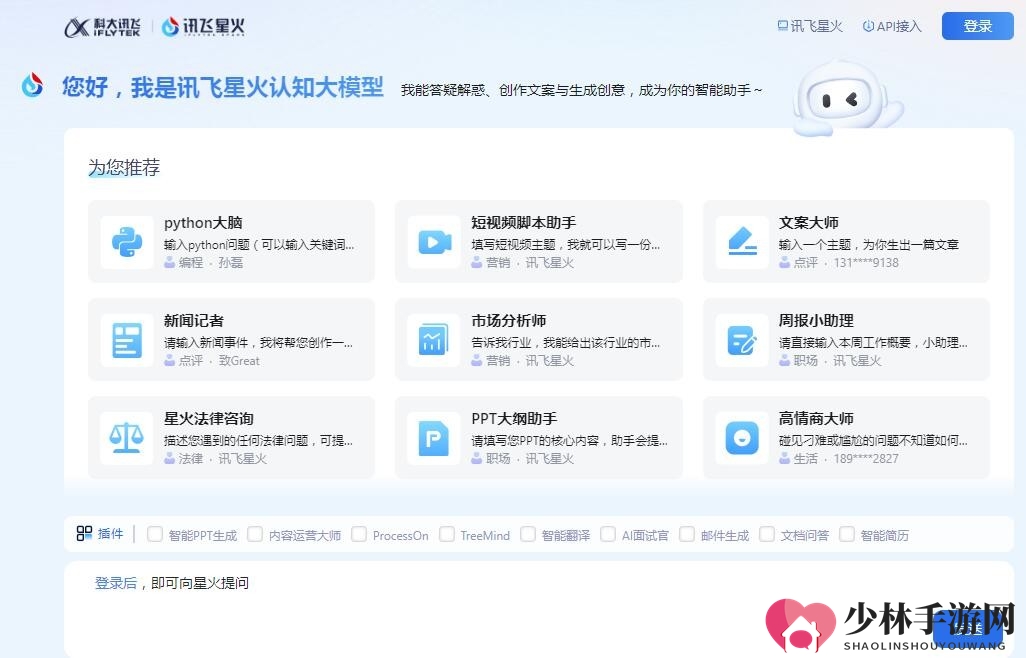Screen dimensions: 1026x658
Task: Enable the 智能PPT生成 plugin checkbox
Action: point(155,534)
